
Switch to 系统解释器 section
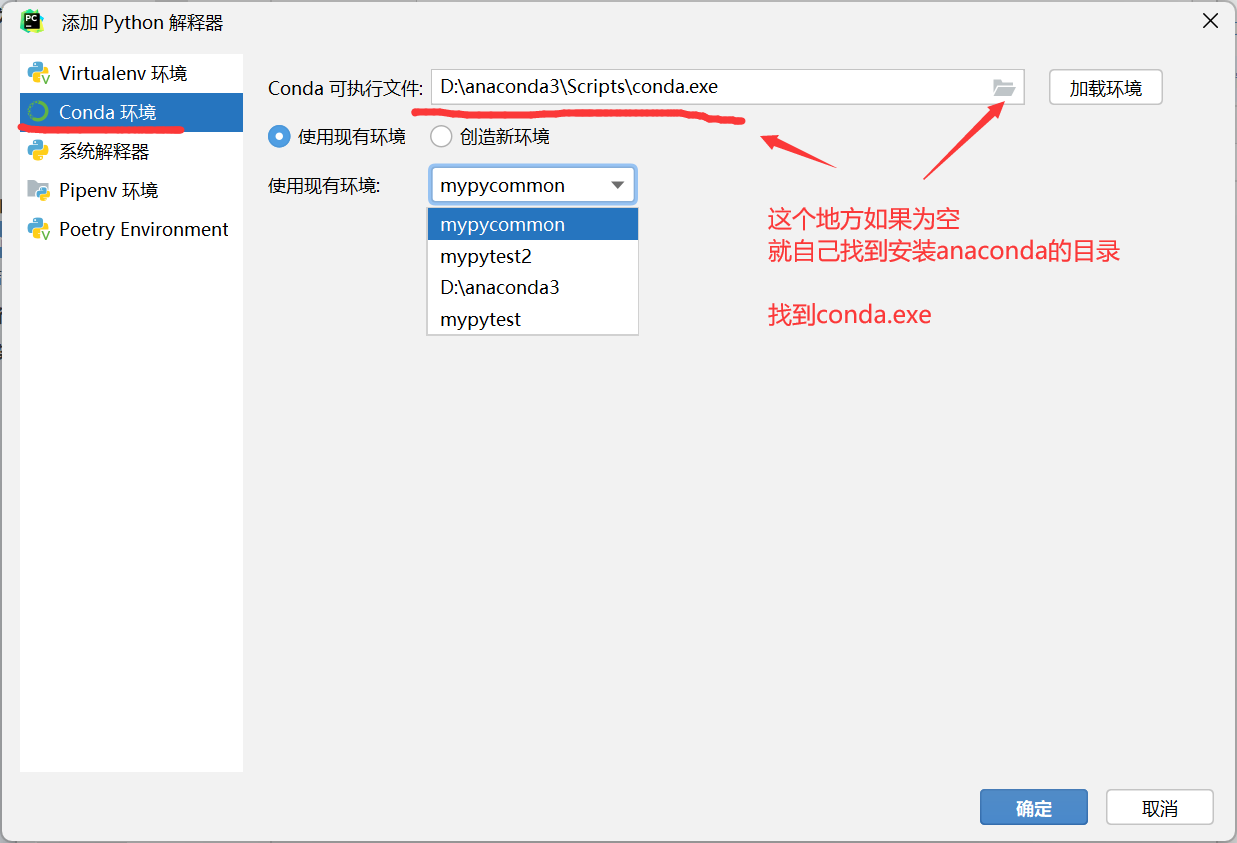pyautogui.click(x=131, y=151)
